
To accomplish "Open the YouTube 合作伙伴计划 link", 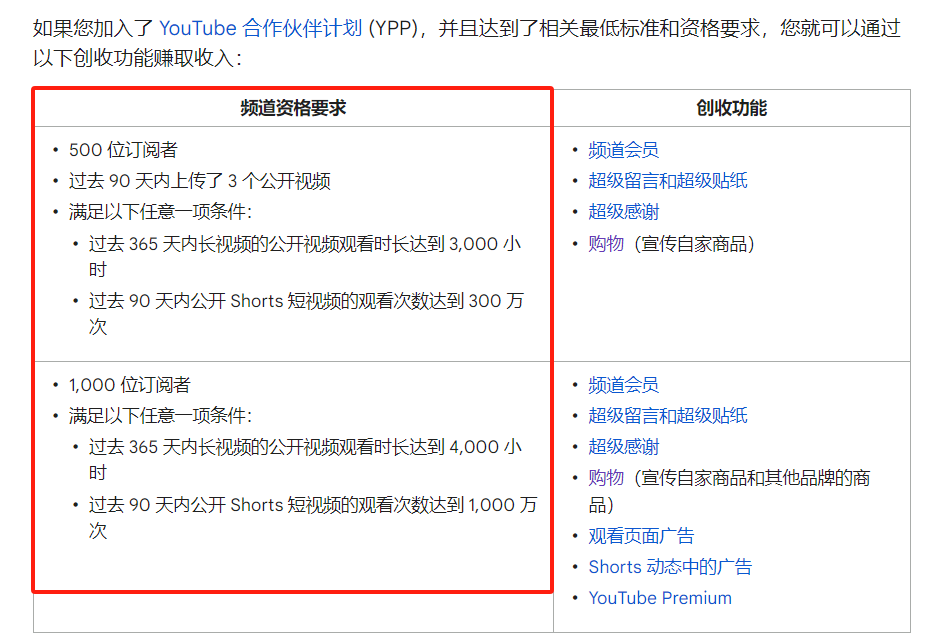I will coord(260,28).
